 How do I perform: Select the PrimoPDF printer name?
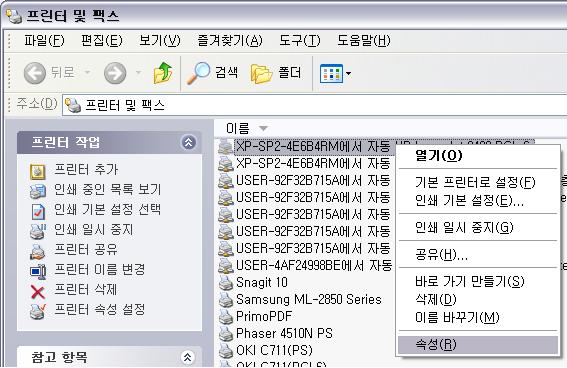click(264, 317)
